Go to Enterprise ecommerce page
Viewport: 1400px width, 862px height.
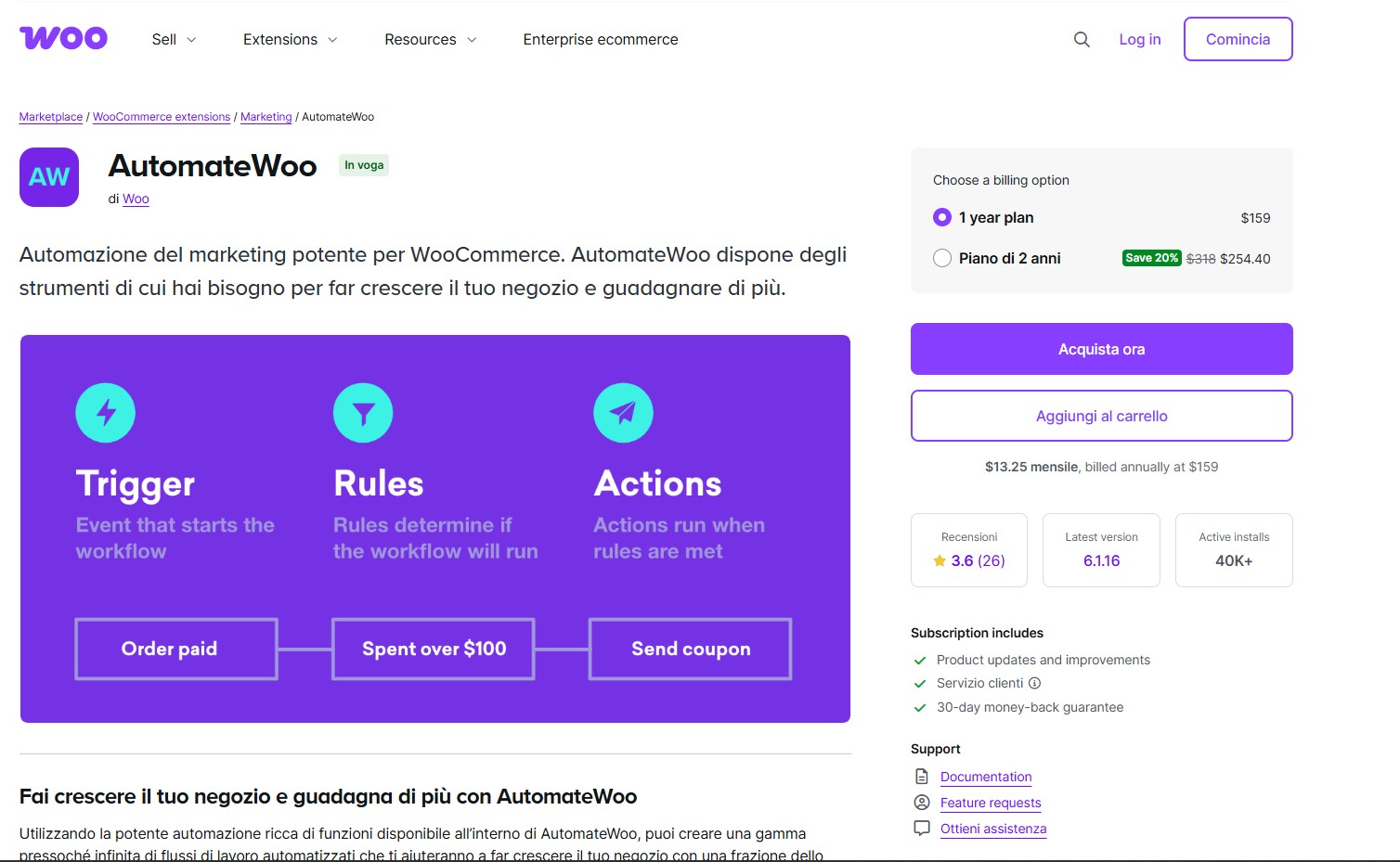point(601,39)
